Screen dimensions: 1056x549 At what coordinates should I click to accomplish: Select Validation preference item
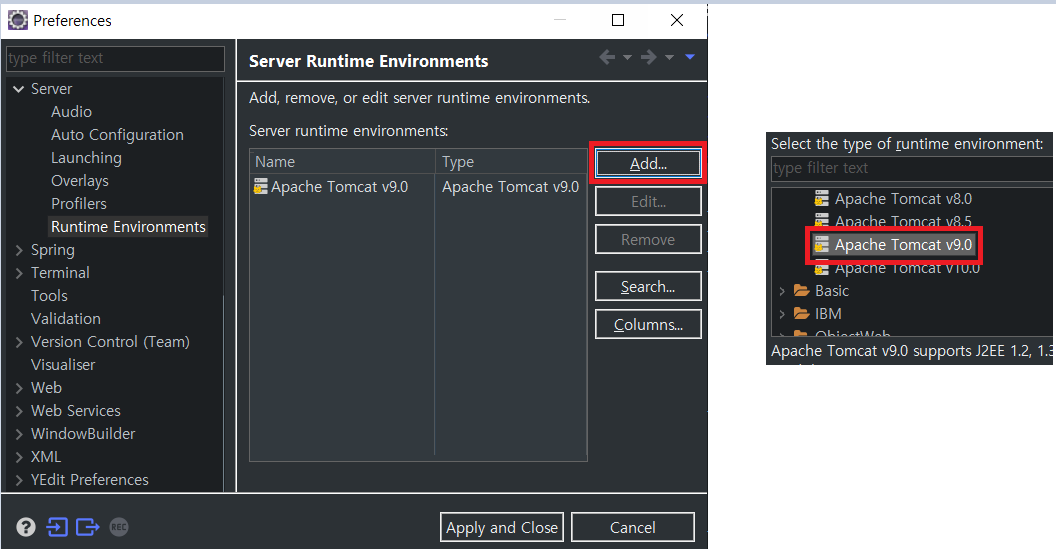click(x=65, y=319)
